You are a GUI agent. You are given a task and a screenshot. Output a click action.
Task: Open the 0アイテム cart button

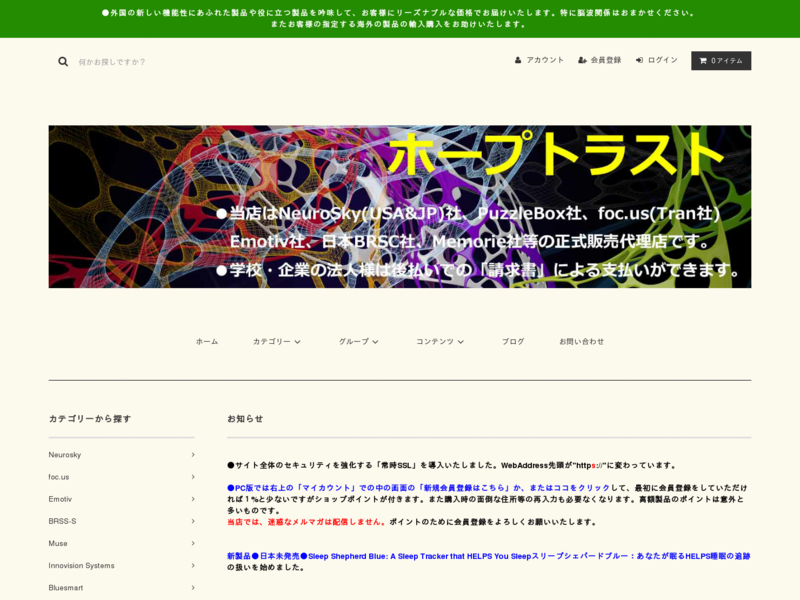tap(721, 61)
